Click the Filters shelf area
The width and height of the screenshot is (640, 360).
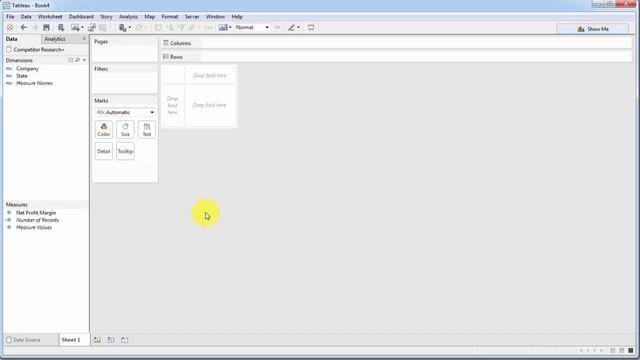pyautogui.click(x=125, y=79)
